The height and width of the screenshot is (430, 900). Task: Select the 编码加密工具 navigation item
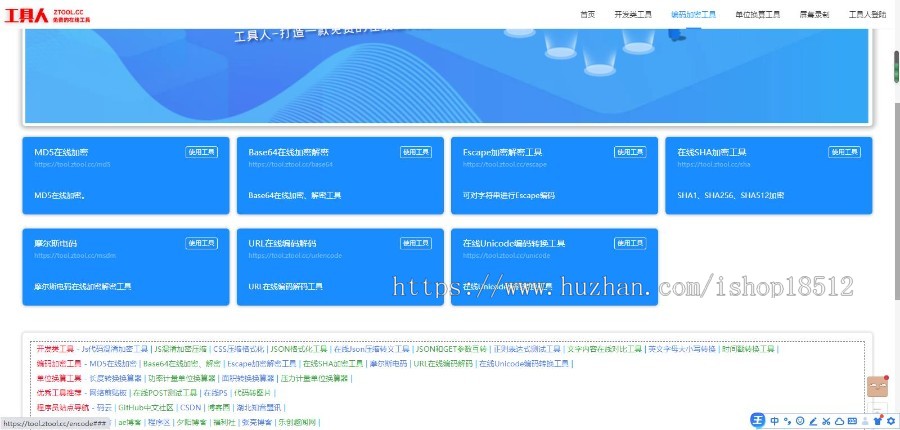pos(693,15)
